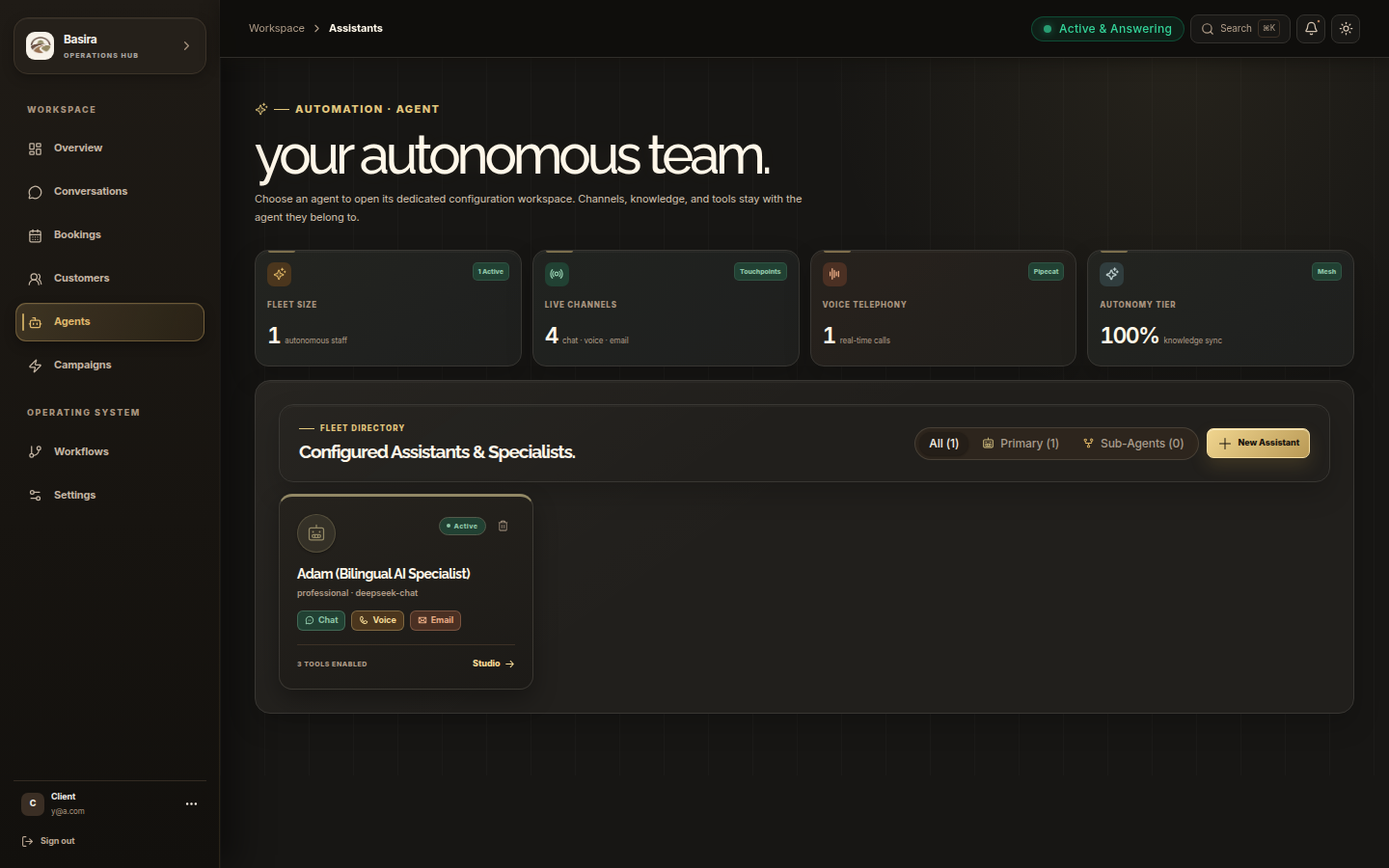1389x868 pixels.
Task: Click the Mesh badge
Action: click(x=1327, y=272)
